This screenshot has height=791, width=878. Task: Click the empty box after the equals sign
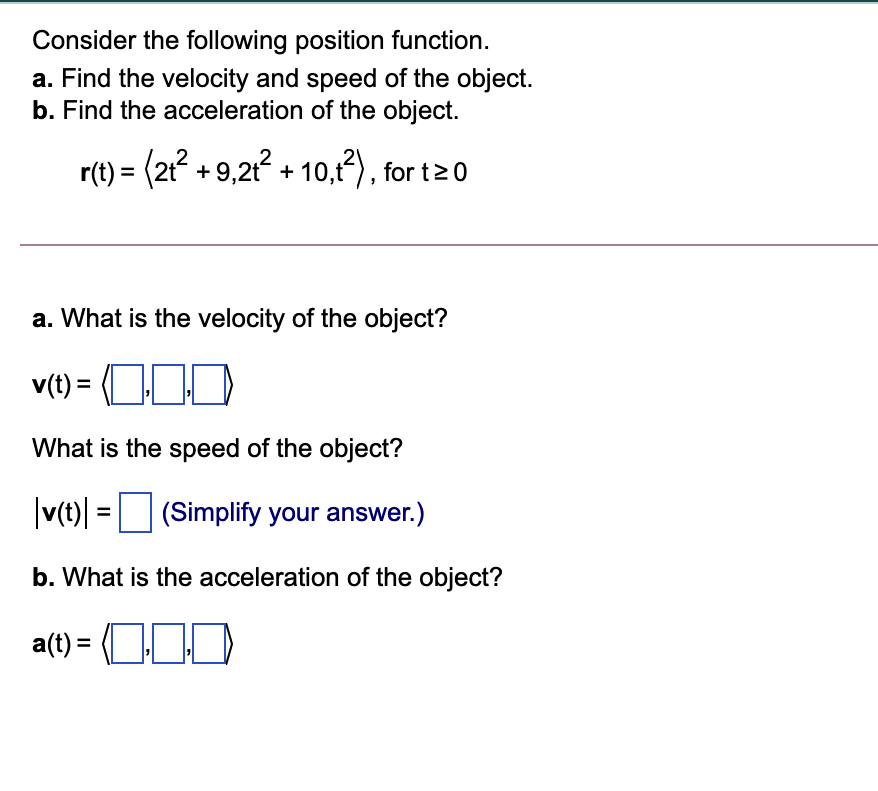point(135,513)
